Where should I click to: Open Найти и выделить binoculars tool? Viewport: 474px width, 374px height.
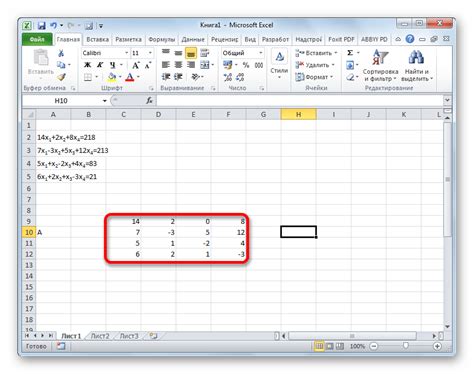[416, 66]
